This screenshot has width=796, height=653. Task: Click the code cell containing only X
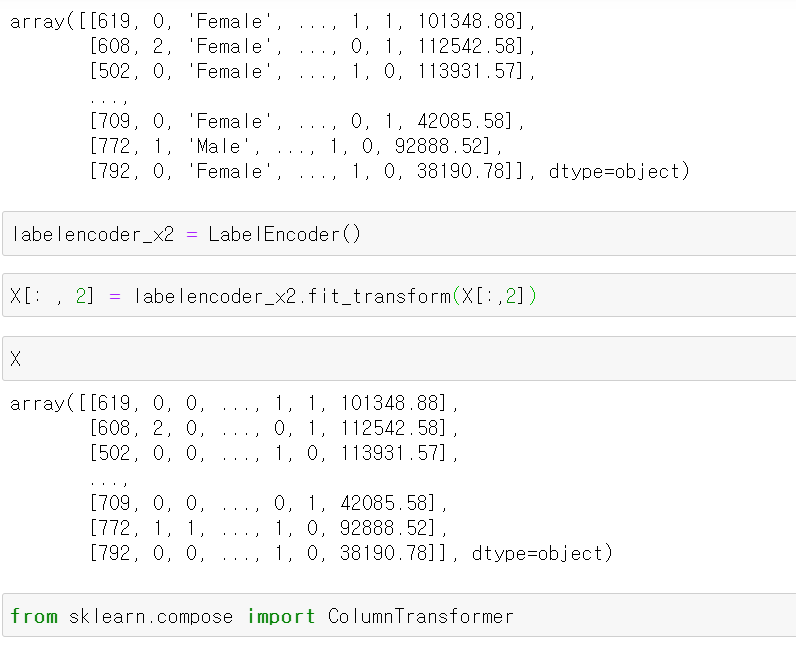tap(399, 358)
